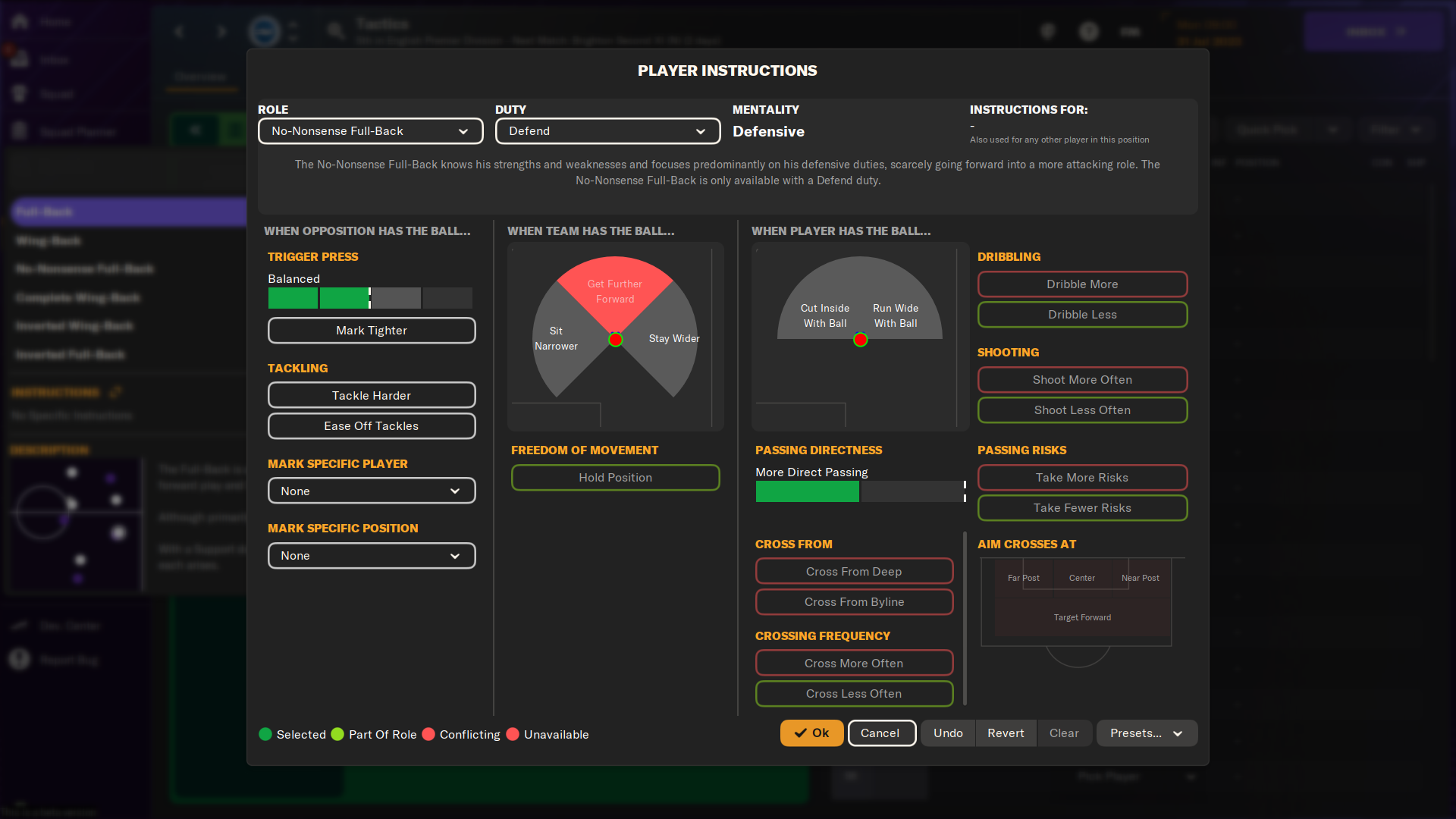Click the center dot of ball wheel
Image resolution: width=1456 pixels, height=819 pixels.
(x=860, y=340)
